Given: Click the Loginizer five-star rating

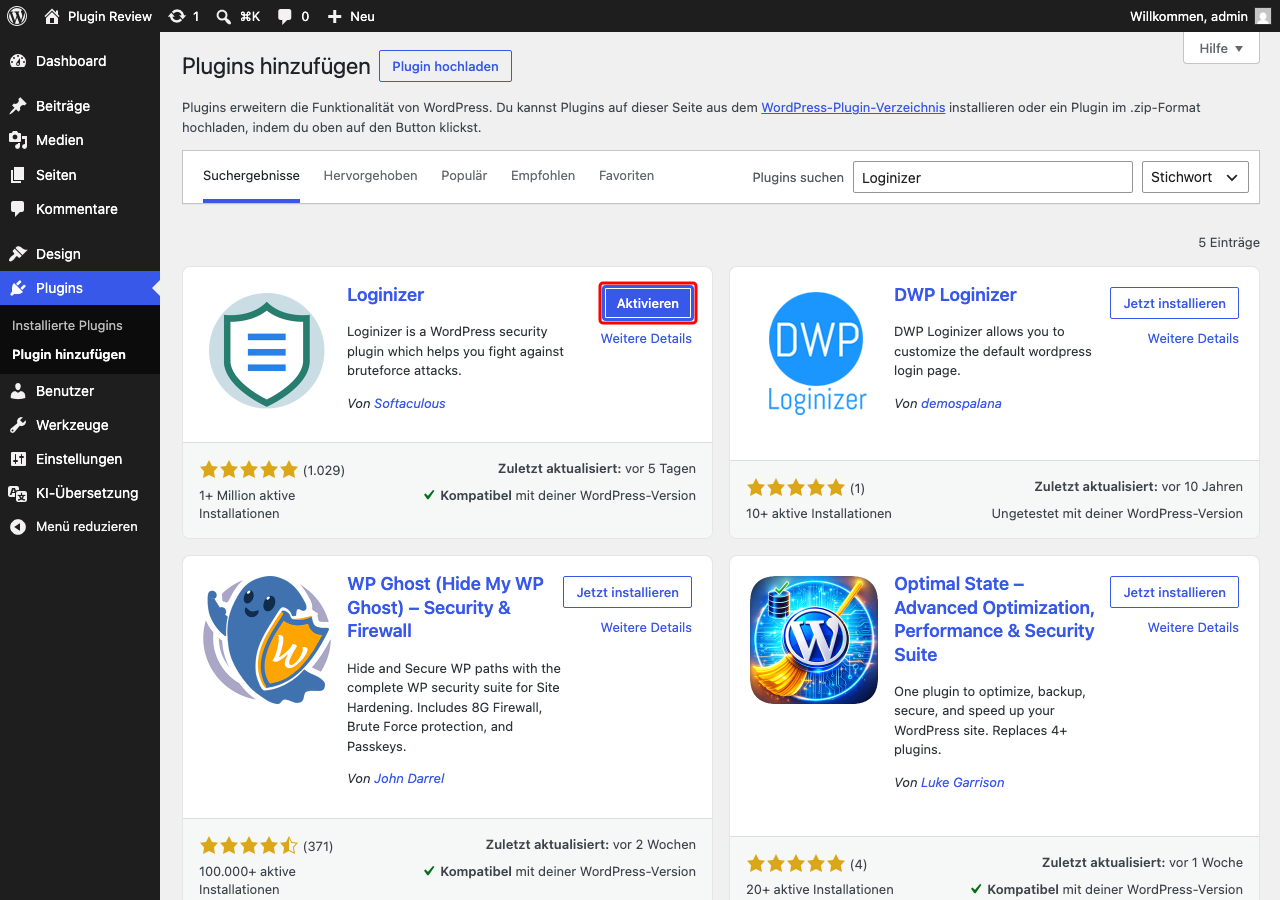Looking at the screenshot, I should pyautogui.click(x=248, y=469).
